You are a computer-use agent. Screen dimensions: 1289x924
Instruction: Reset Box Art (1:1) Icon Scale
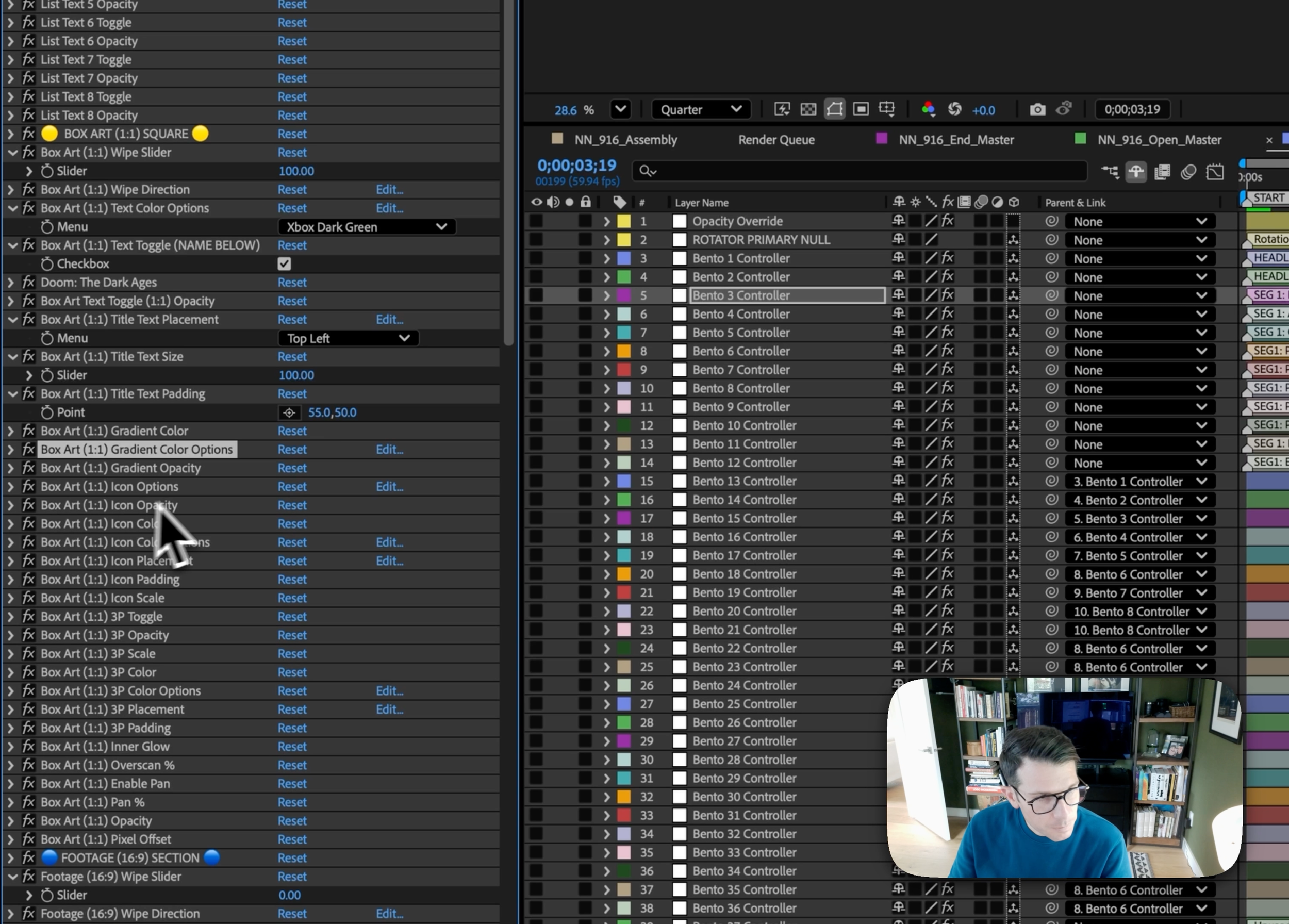[291, 598]
